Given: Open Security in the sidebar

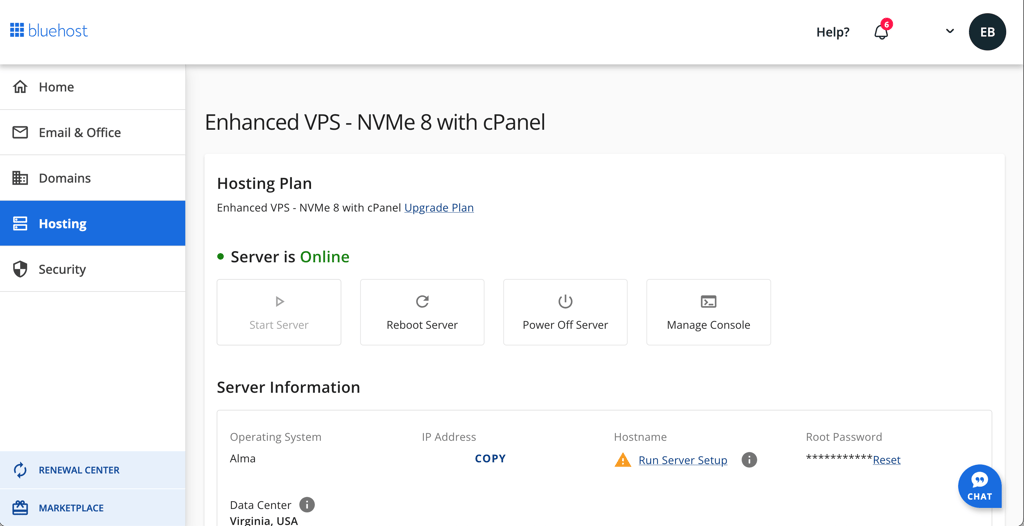Looking at the screenshot, I should click(x=93, y=269).
